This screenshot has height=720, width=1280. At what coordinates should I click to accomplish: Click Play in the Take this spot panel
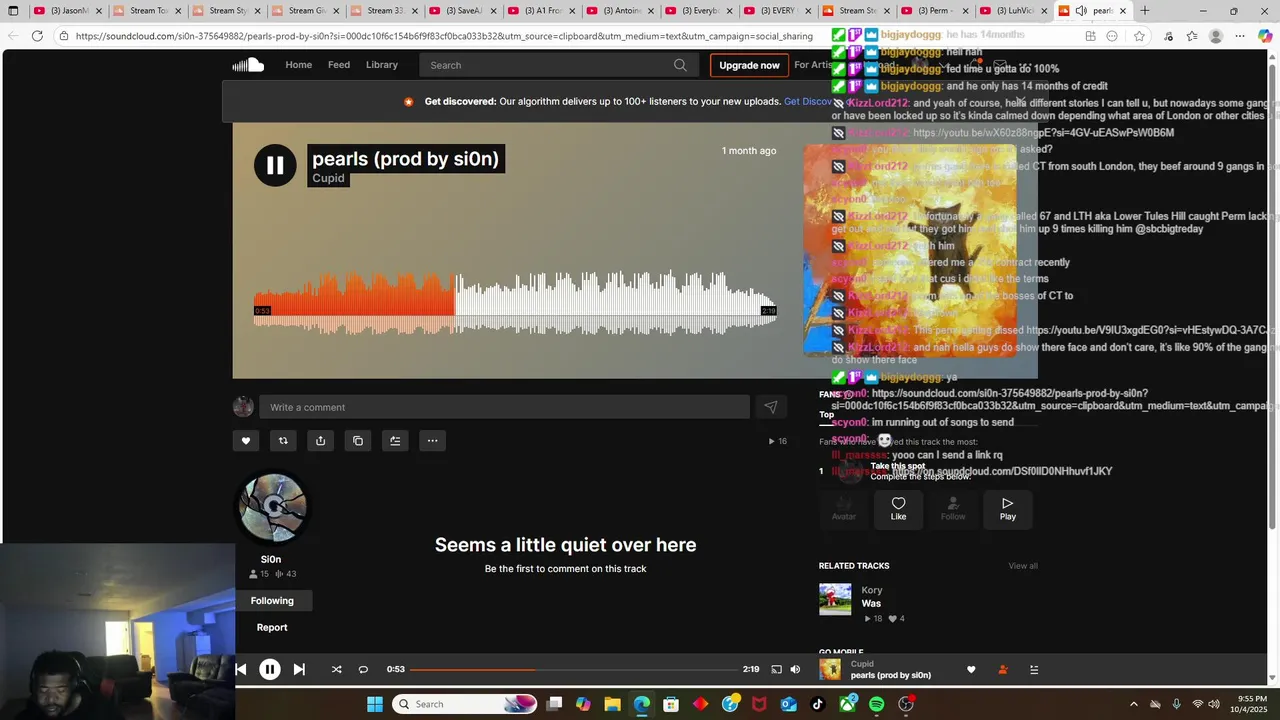[1008, 509]
